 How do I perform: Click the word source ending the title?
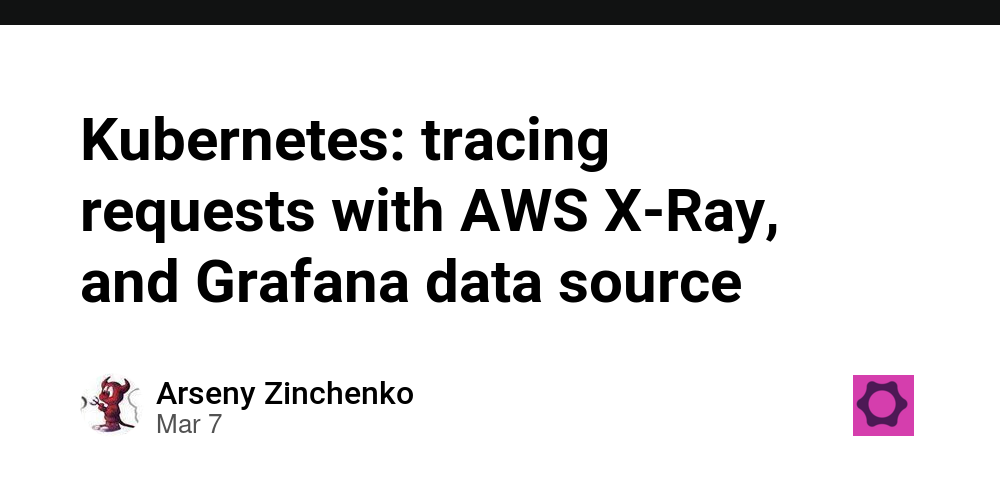650,286
